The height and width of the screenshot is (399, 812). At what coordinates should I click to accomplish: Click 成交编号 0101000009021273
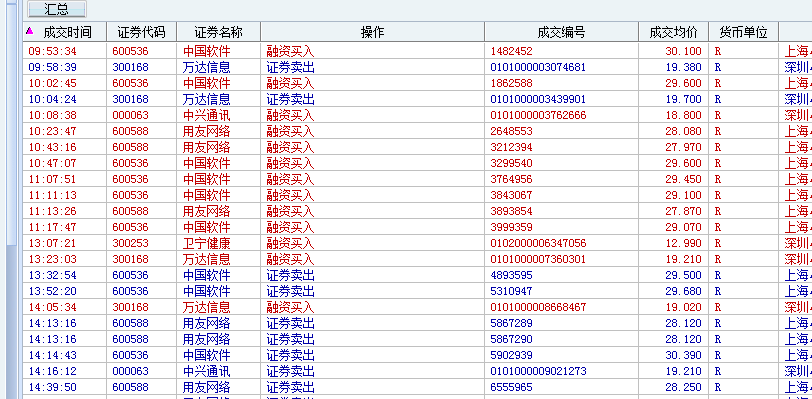click(x=538, y=372)
